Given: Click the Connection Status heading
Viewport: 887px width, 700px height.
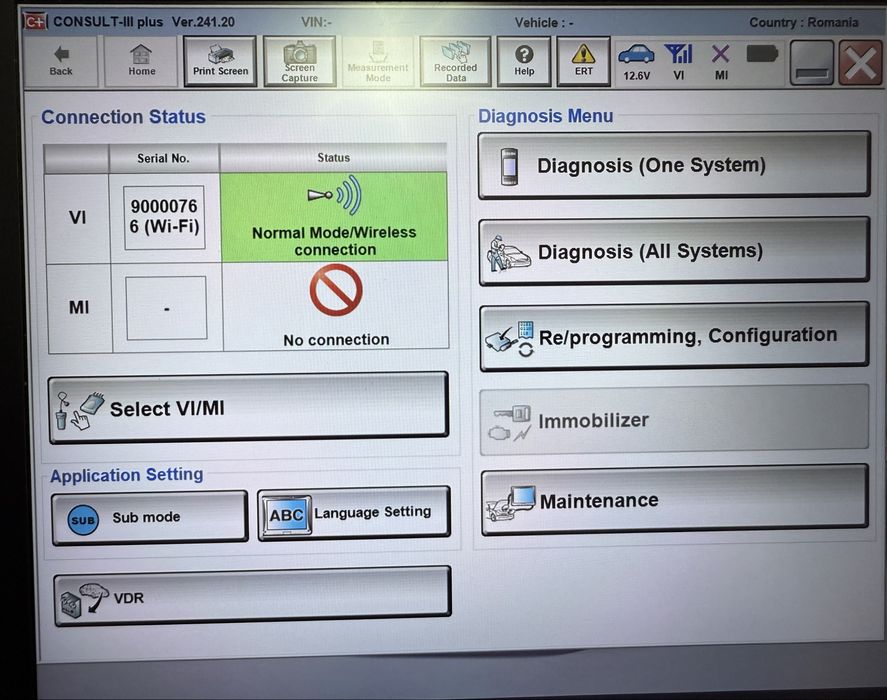Looking at the screenshot, I should 123,117.
